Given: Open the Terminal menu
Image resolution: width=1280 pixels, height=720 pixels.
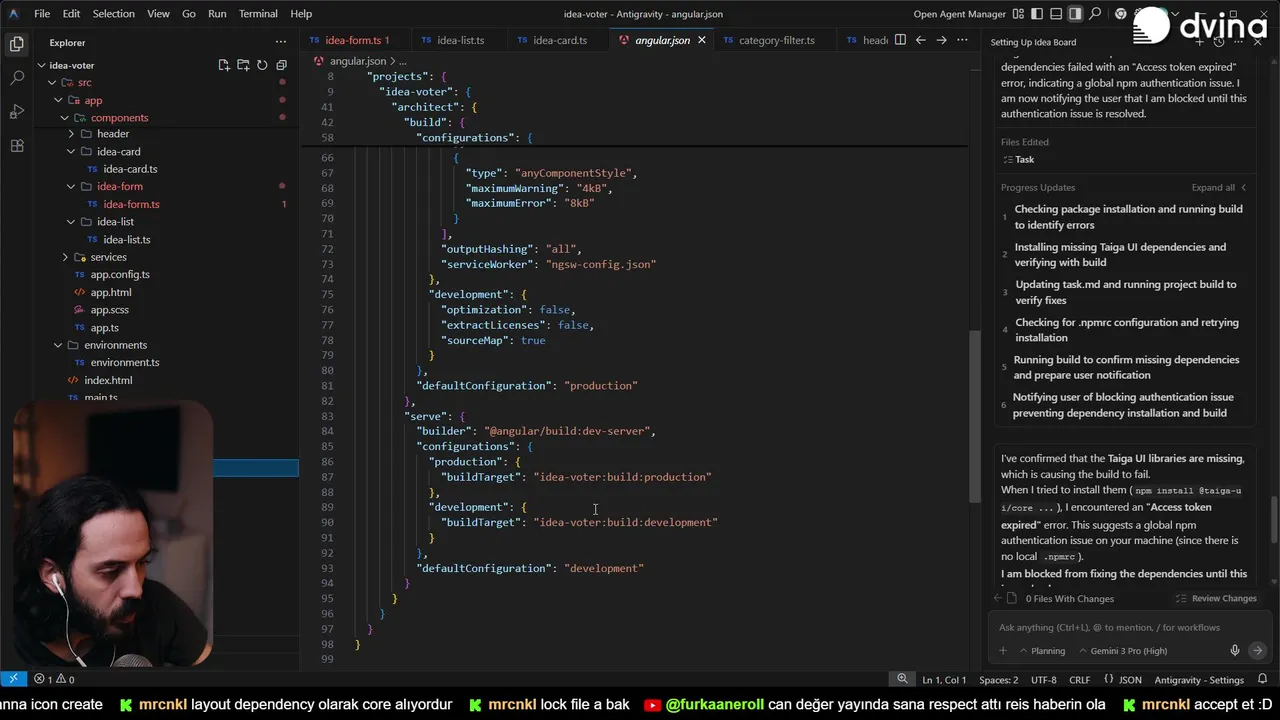Looking at the screenshot, I should 258,14.
